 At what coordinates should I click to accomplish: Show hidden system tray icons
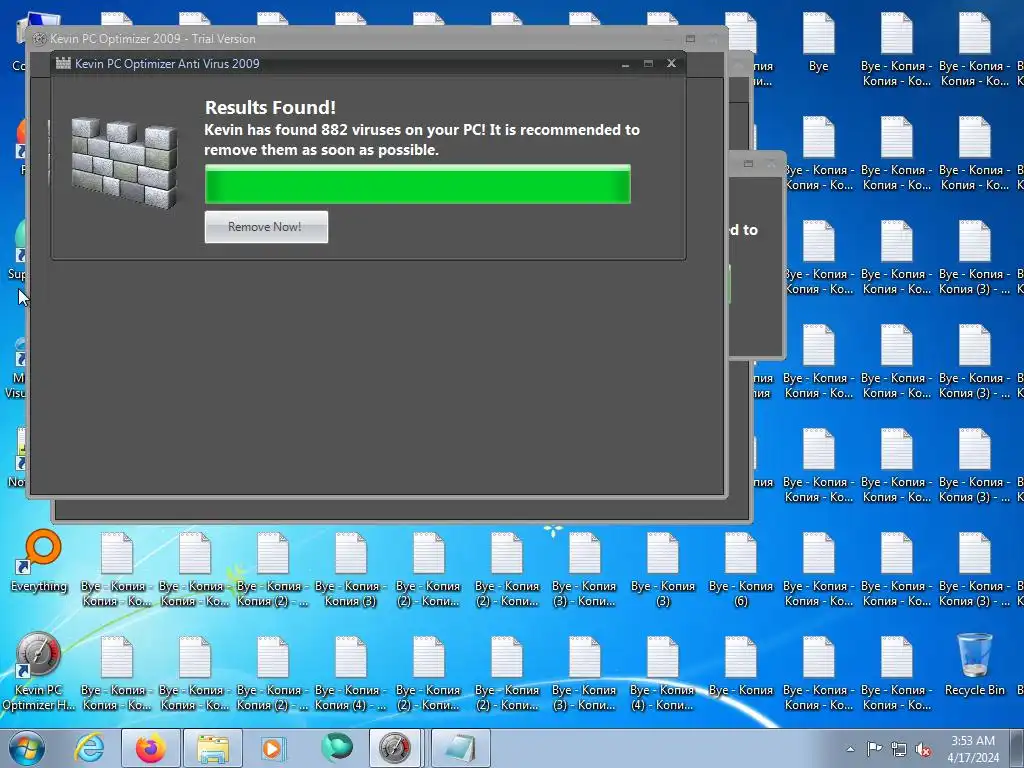(850, 749)
